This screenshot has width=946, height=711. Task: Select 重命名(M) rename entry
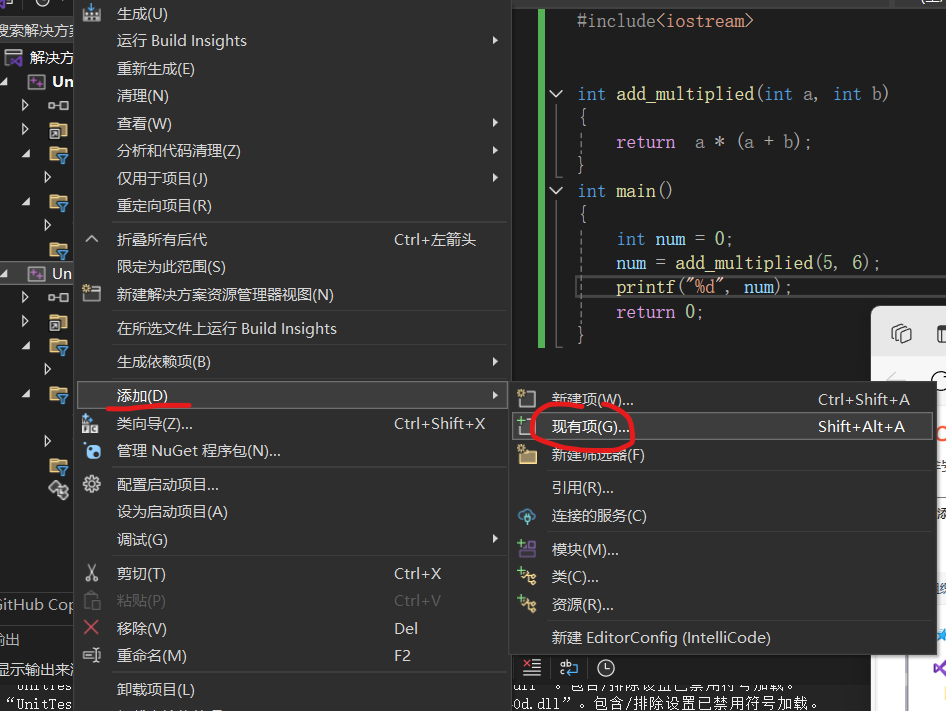[x=293, y=655]
